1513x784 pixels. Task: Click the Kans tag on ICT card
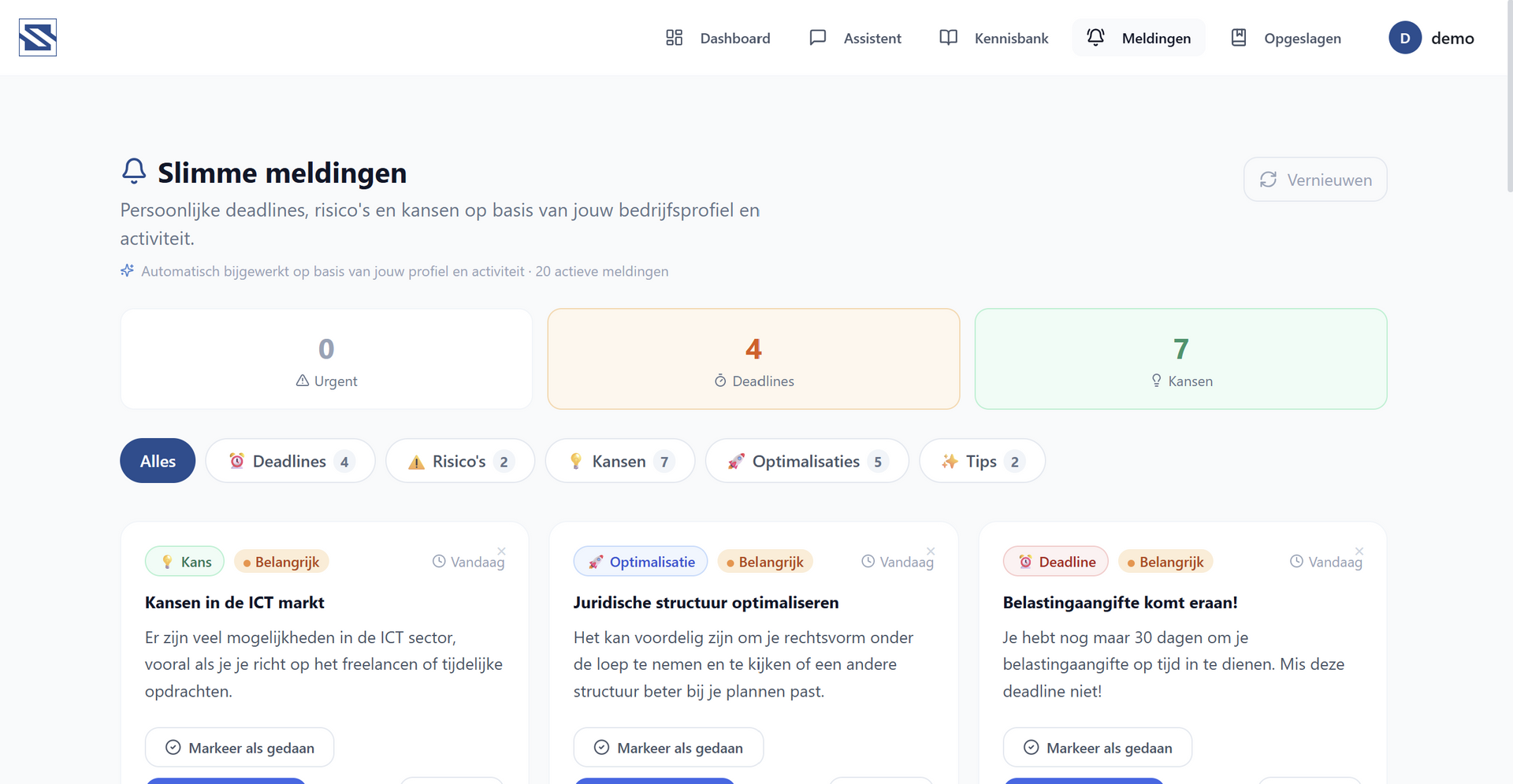[184, 562]
